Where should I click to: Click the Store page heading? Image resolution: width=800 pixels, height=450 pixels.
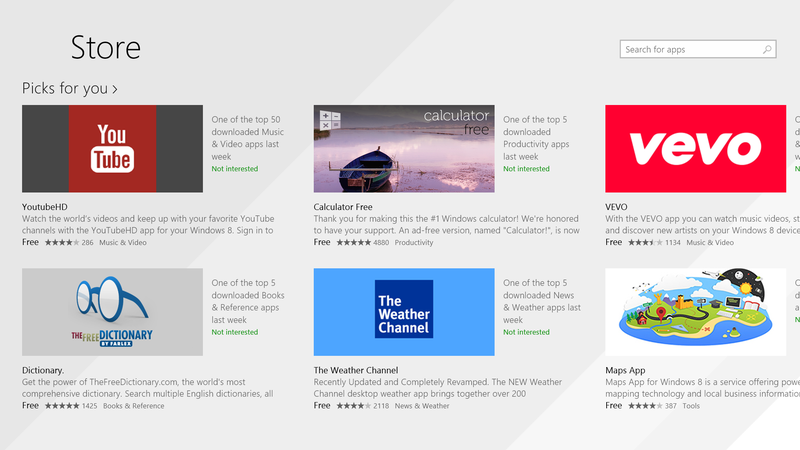106,47
